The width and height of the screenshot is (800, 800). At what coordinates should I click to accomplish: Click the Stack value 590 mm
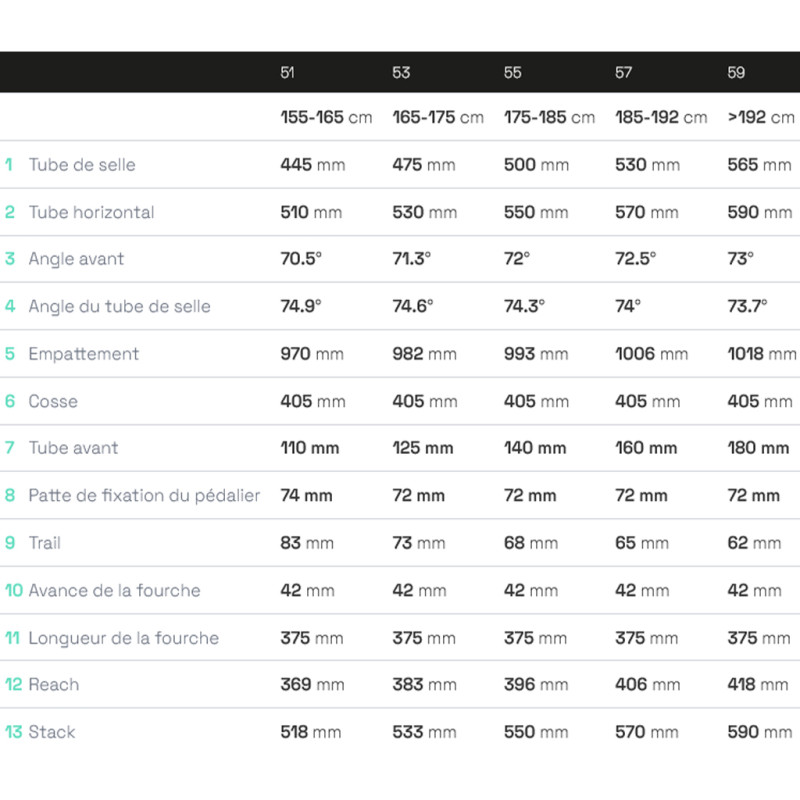coord(760,732)
